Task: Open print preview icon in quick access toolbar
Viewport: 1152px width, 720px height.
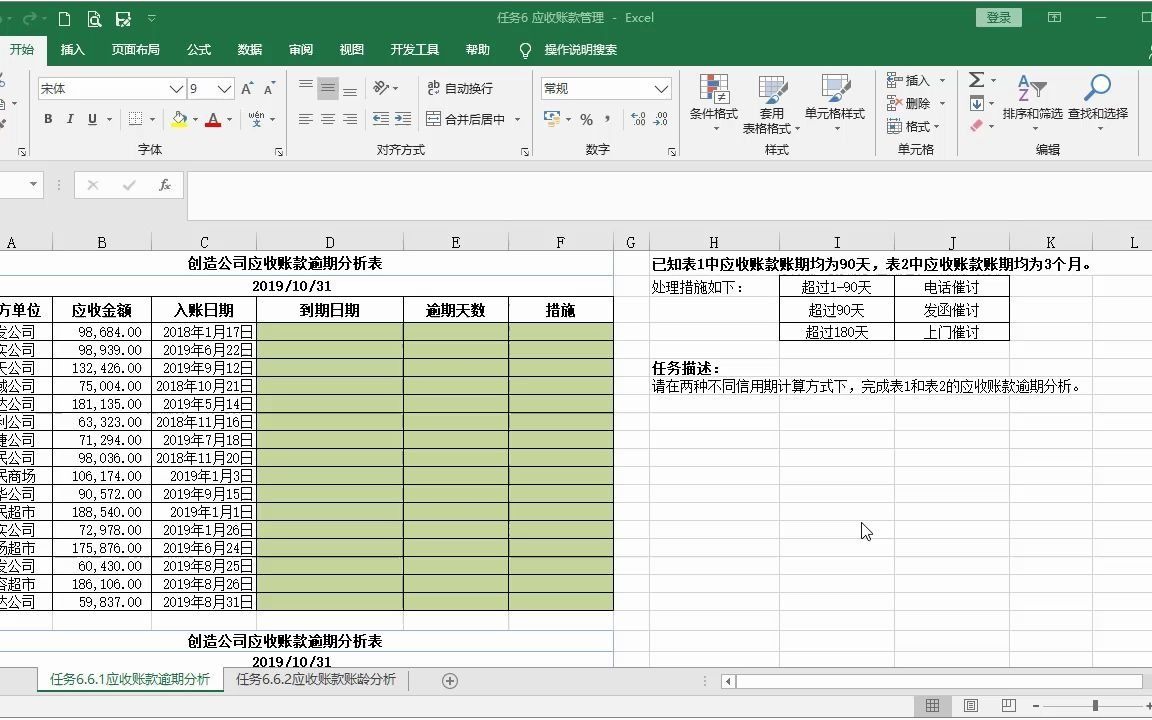Action: point(94,18)
